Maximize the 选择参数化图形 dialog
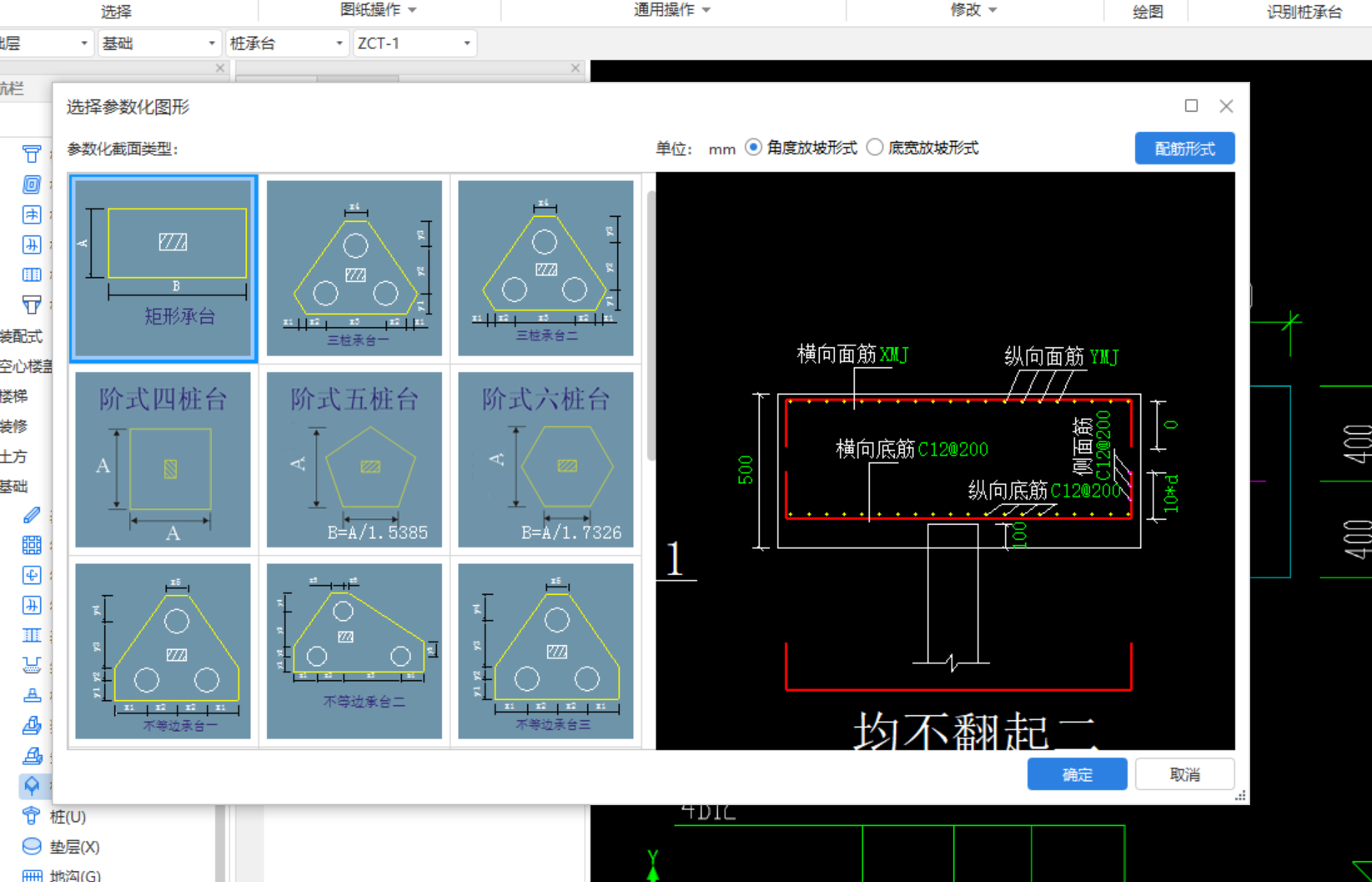 (x=1191, y=106)
